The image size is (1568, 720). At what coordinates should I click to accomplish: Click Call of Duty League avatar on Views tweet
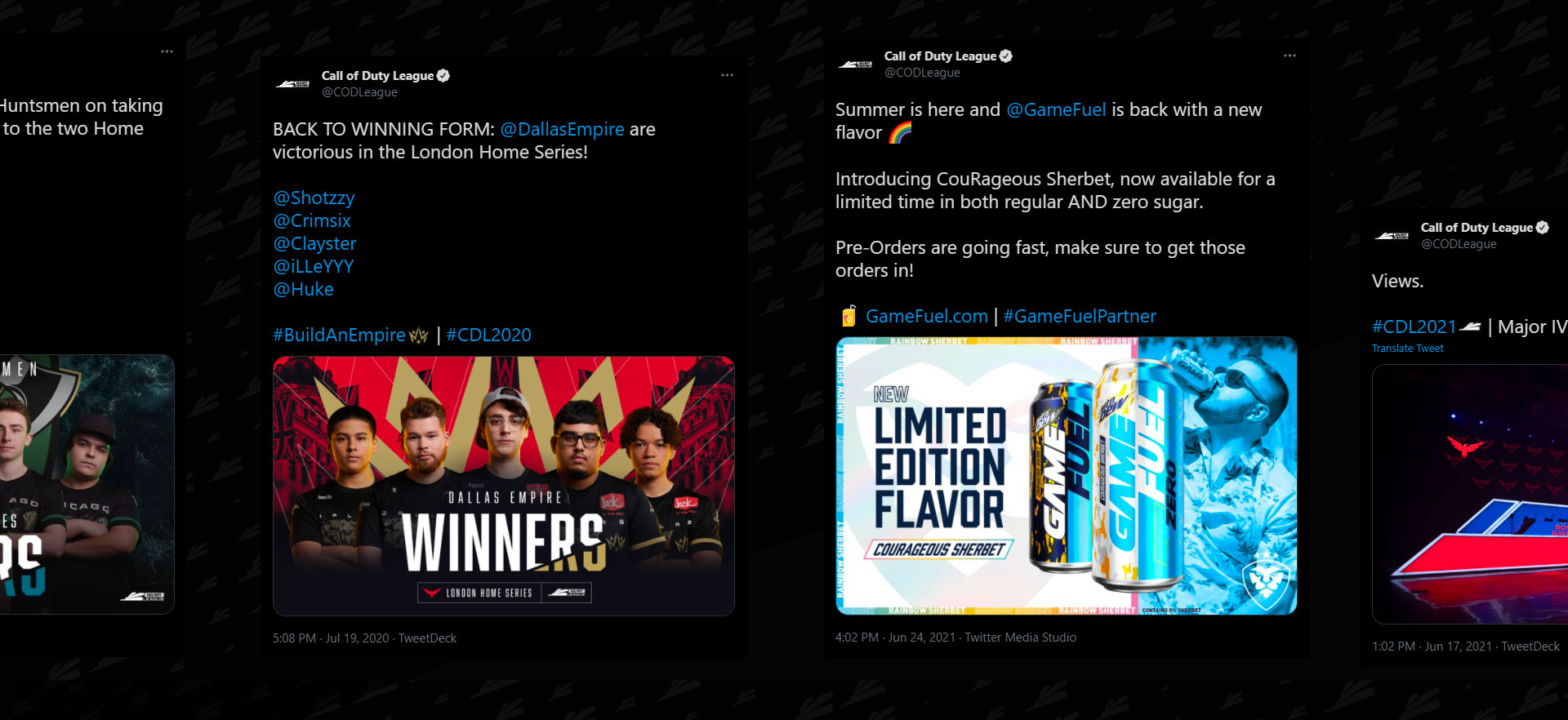coord(1392,235)
